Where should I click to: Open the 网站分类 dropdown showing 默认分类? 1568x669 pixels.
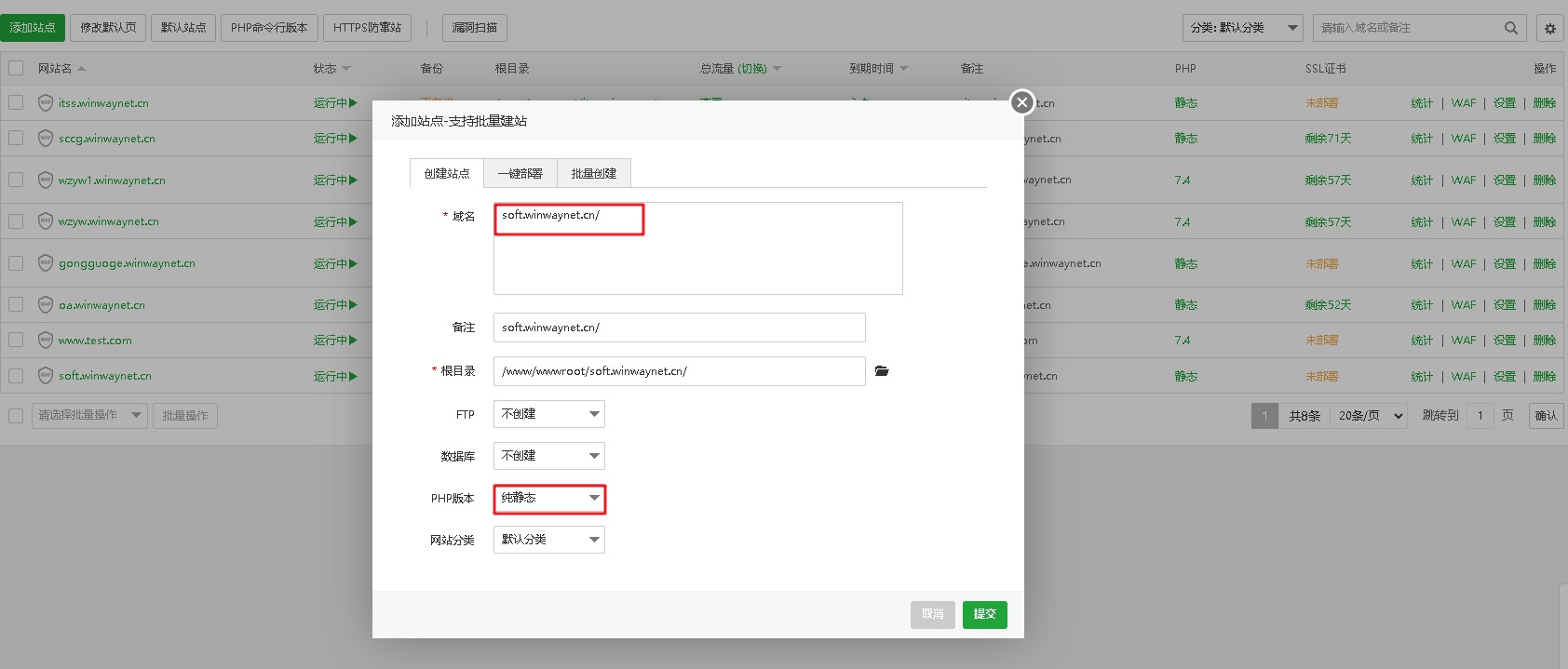tap(549, 540)
